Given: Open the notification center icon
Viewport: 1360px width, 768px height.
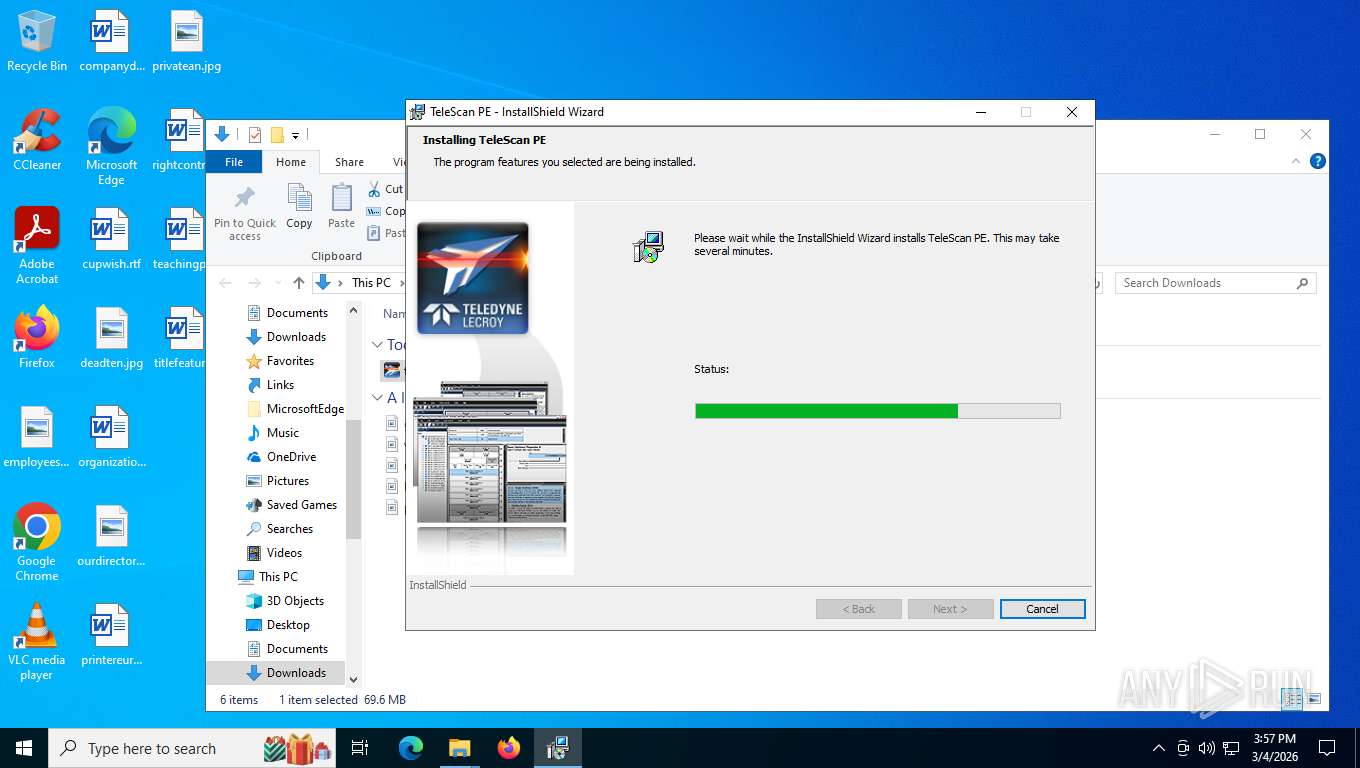Looking at the screenshot, I should (1327, 748).
